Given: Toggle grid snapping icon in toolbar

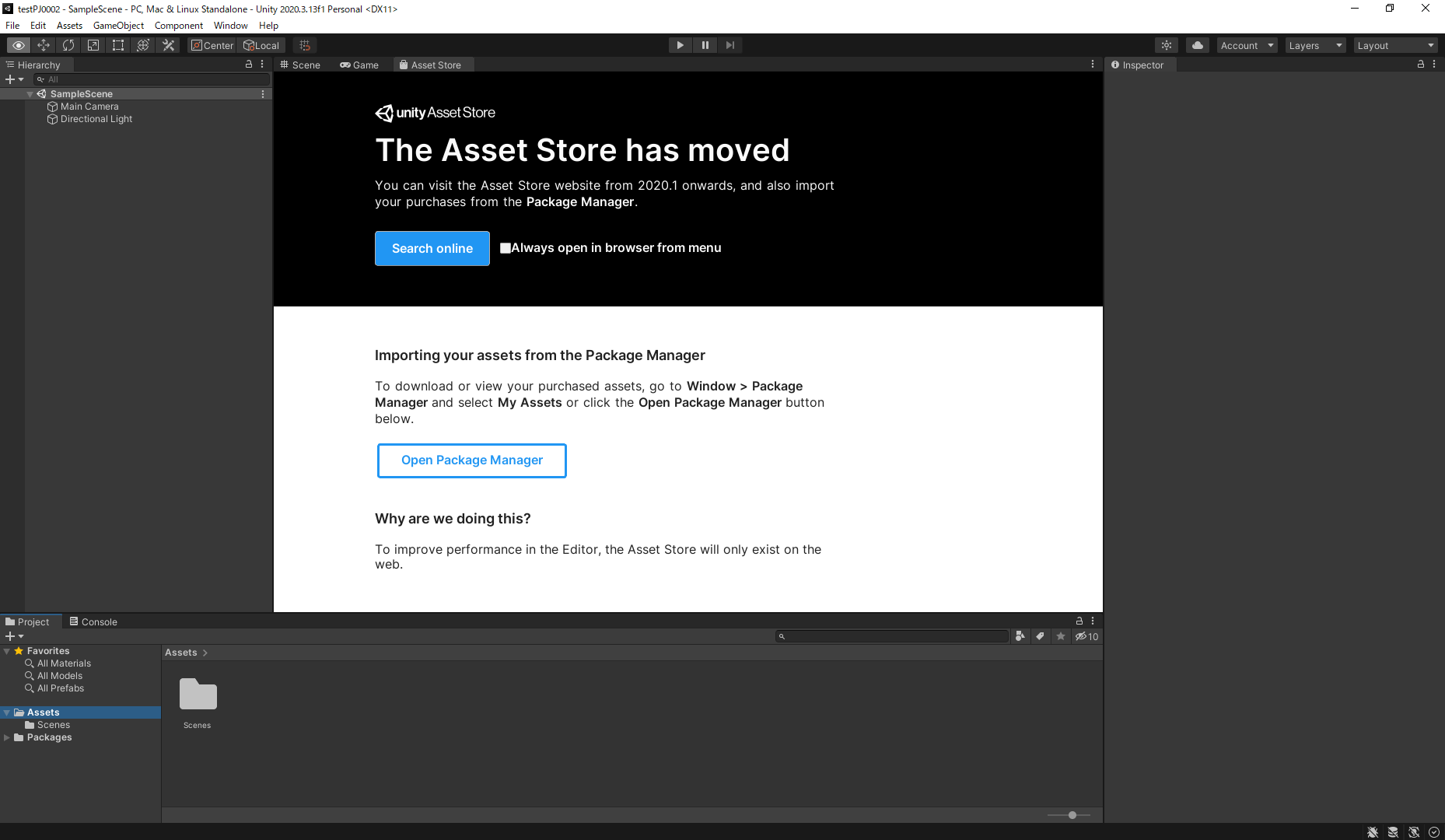Looking at the screenshot, I should (305, 45).
